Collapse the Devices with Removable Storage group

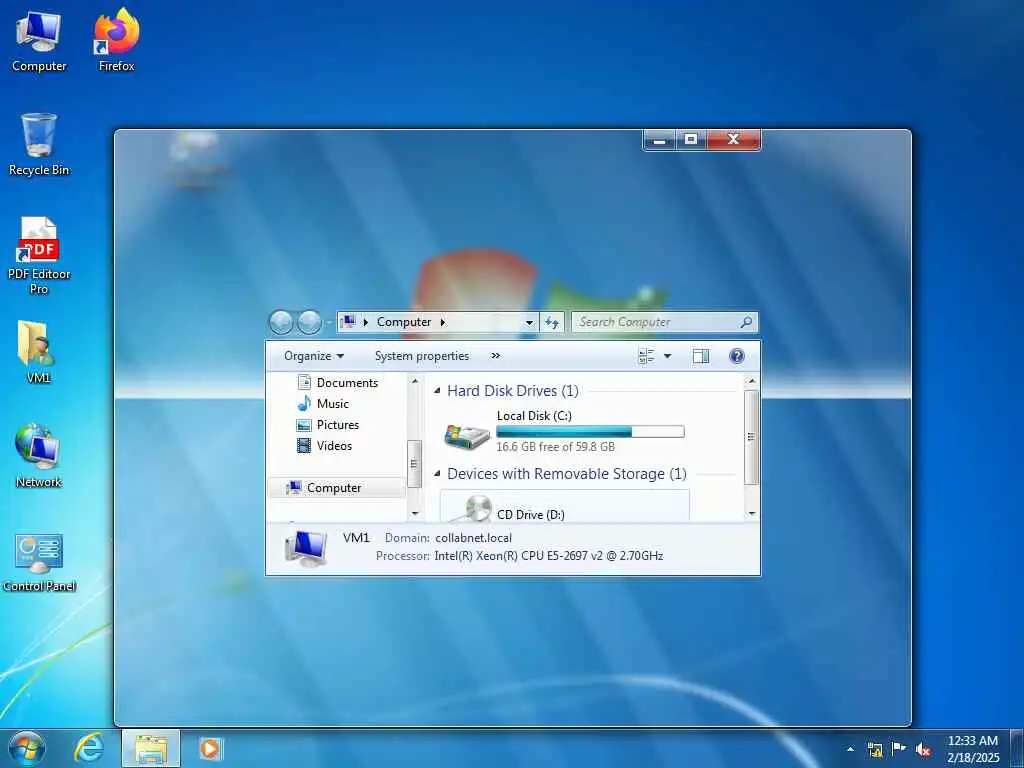pyautogui.click(x=437, y=473)
